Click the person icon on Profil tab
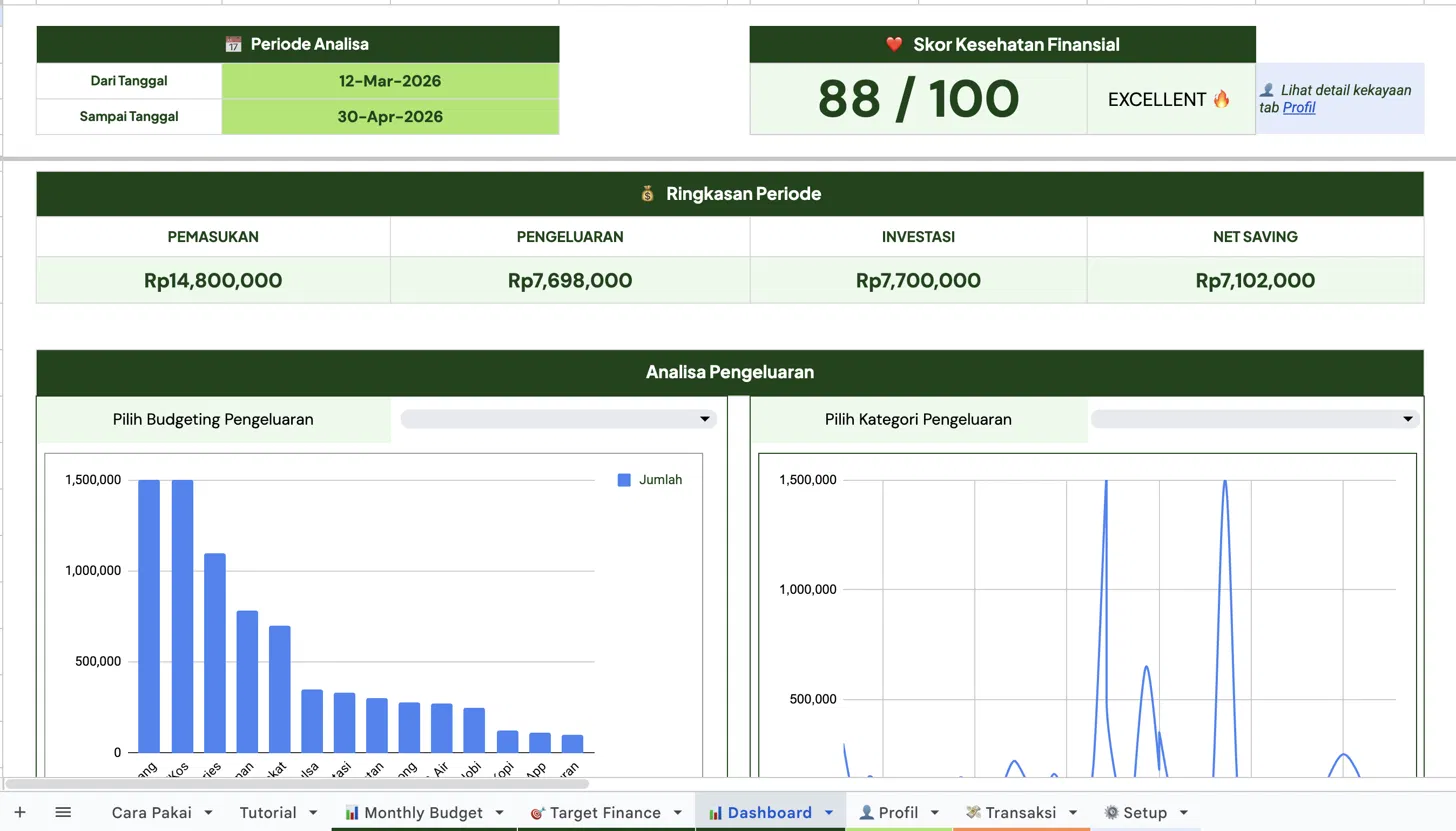This screenshot has width=1456, height=831. coord(866,813)
